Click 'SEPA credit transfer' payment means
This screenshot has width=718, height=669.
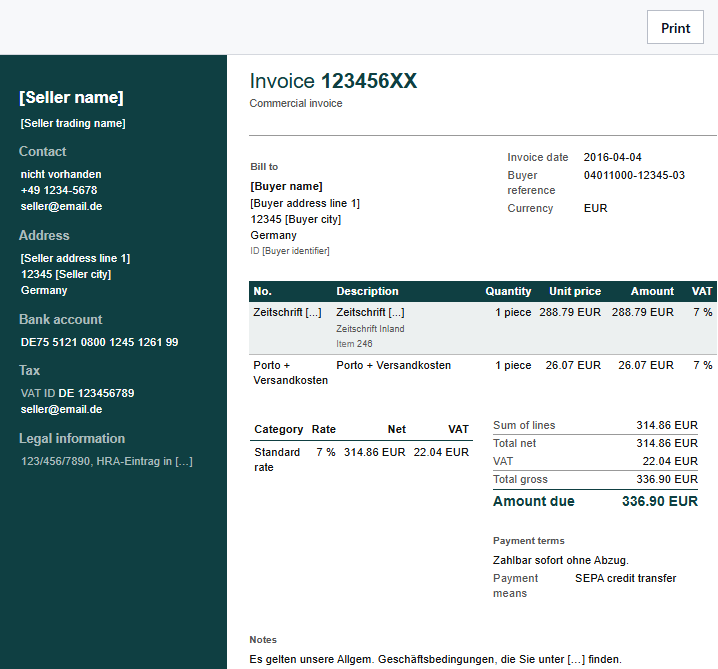click(626, 578)
